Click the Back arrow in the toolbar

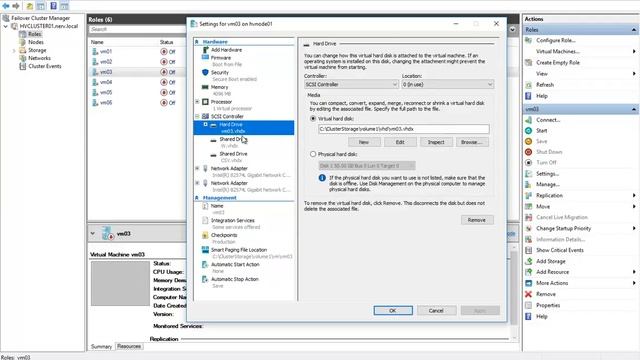click(x=6, y=6)
